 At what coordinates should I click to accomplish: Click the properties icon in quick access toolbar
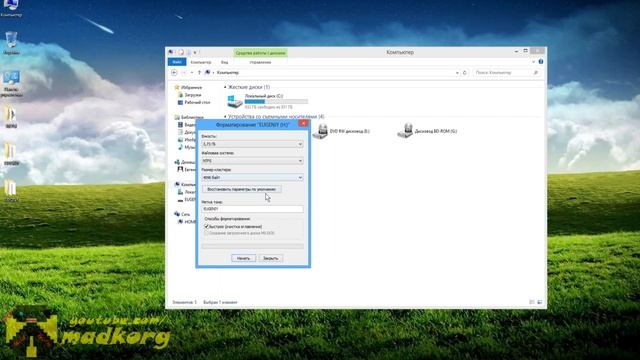pos(181,52)
